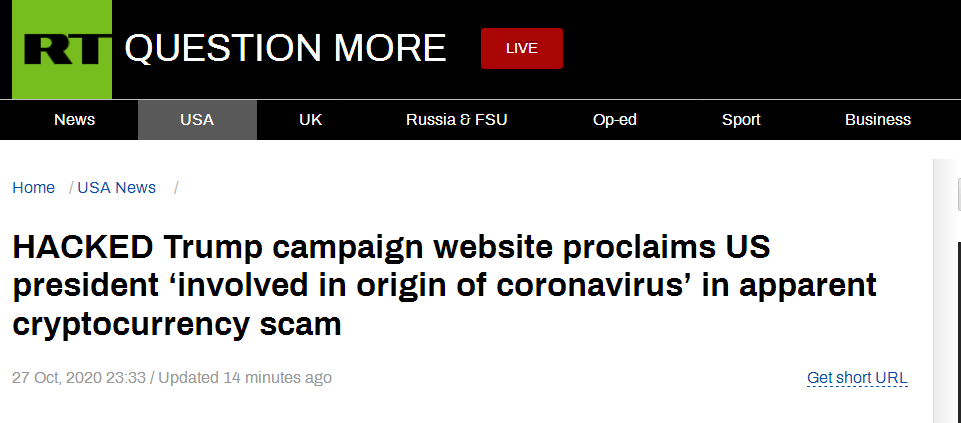The image size is (961, 423).
Task: Click the 27 Oct, 2020 23:33 timestamp
Action: (x=79, y=378)
